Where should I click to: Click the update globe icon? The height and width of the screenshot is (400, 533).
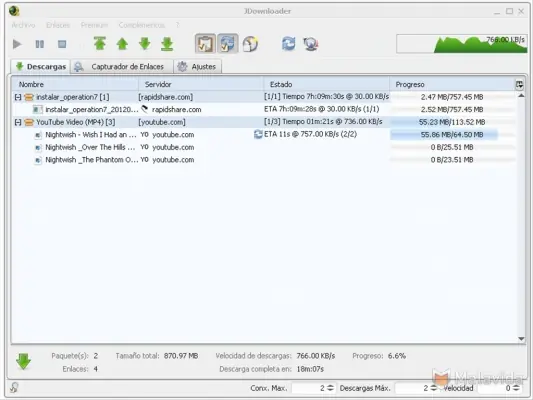click(x=311, y=44)
